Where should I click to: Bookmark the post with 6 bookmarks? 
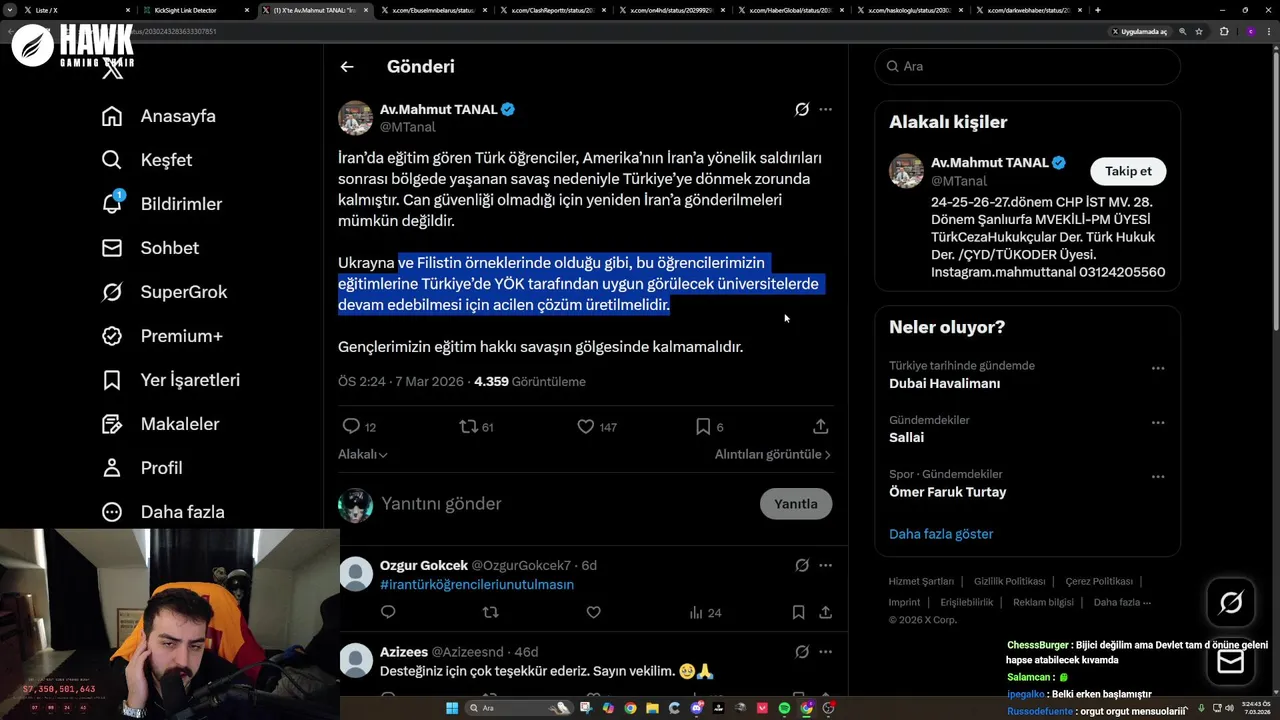[x=703, y=427]
